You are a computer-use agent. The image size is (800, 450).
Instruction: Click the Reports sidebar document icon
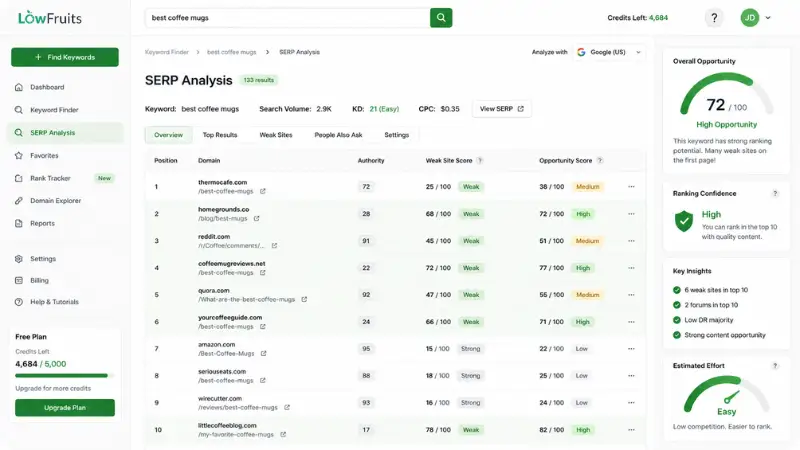coord(19,223)
